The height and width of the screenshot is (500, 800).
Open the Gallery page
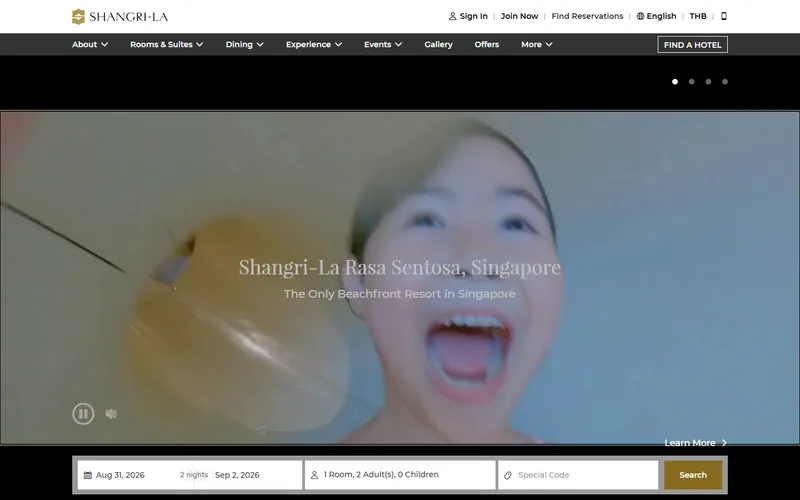click(438, 44)
